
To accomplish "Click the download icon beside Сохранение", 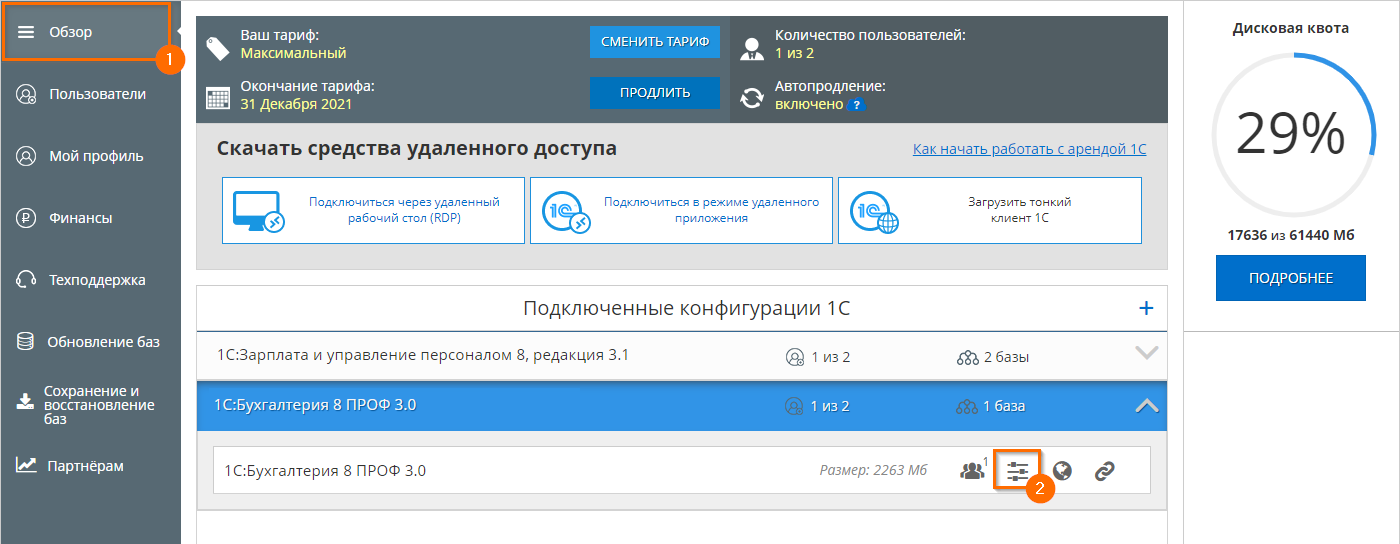I will (25, 403).
